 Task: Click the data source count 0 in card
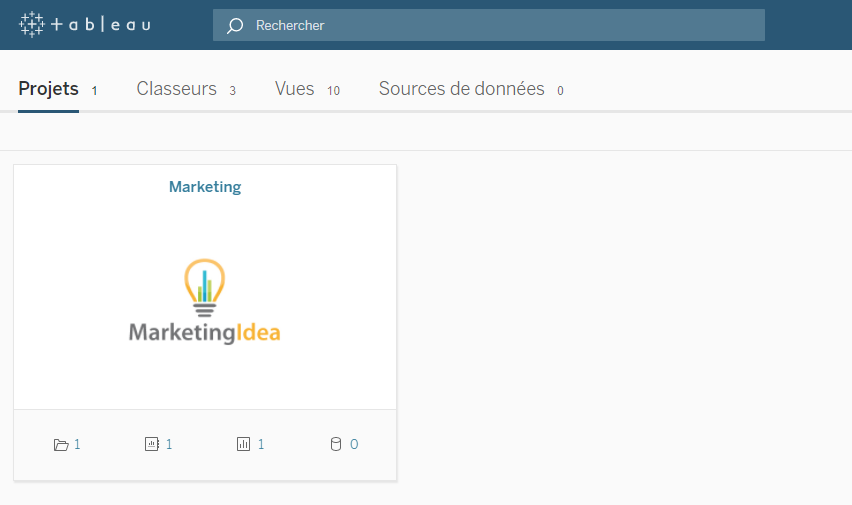coord(354,444)
